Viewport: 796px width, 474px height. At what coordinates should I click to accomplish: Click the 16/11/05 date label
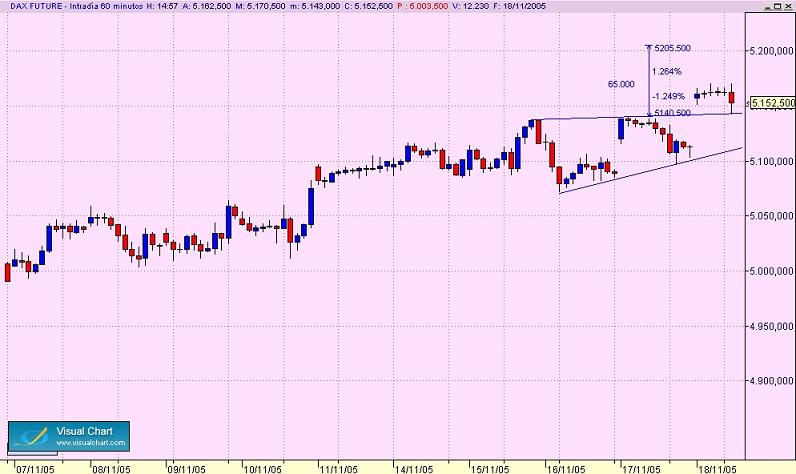point(566,469)
